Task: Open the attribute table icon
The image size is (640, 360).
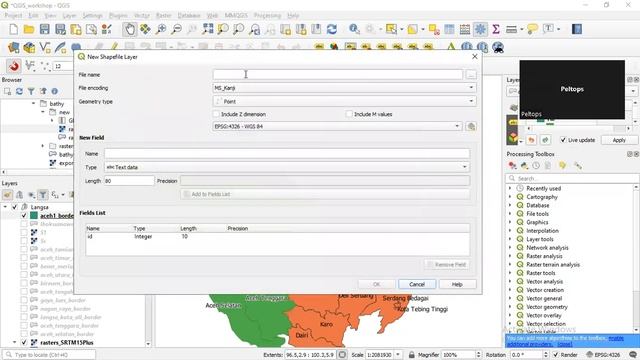Action: point(449,29)
